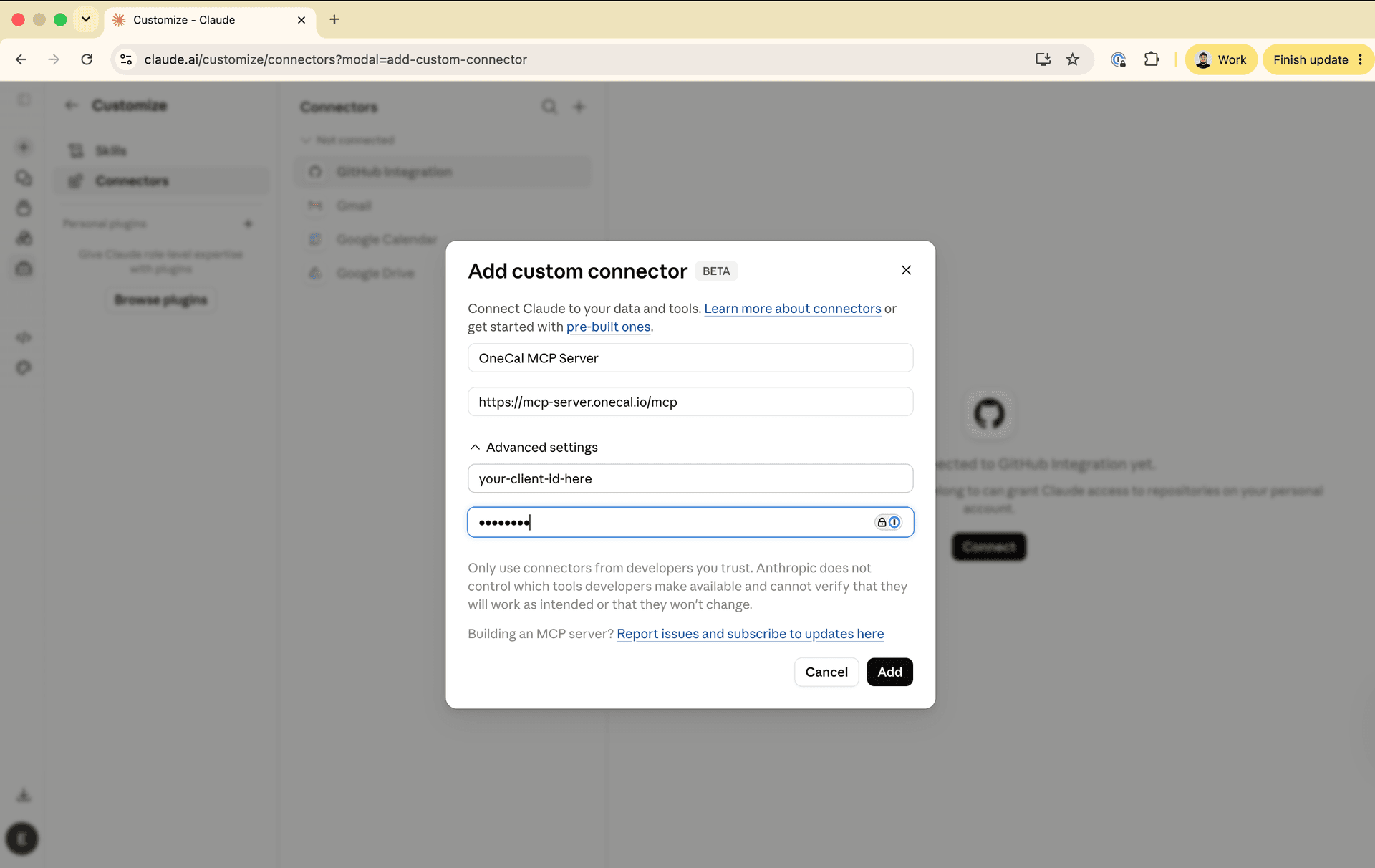Image resolution: width=1375 pixels, height=868 pixels.
Task: Click the Connect button for GitHub
Action: pyautogui.click(x=988, y=546)
